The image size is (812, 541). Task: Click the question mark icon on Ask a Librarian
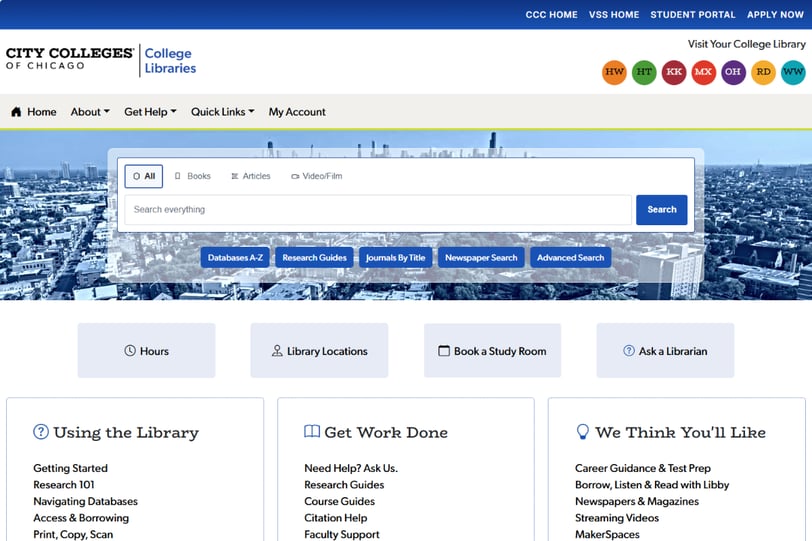coord(629,351)
